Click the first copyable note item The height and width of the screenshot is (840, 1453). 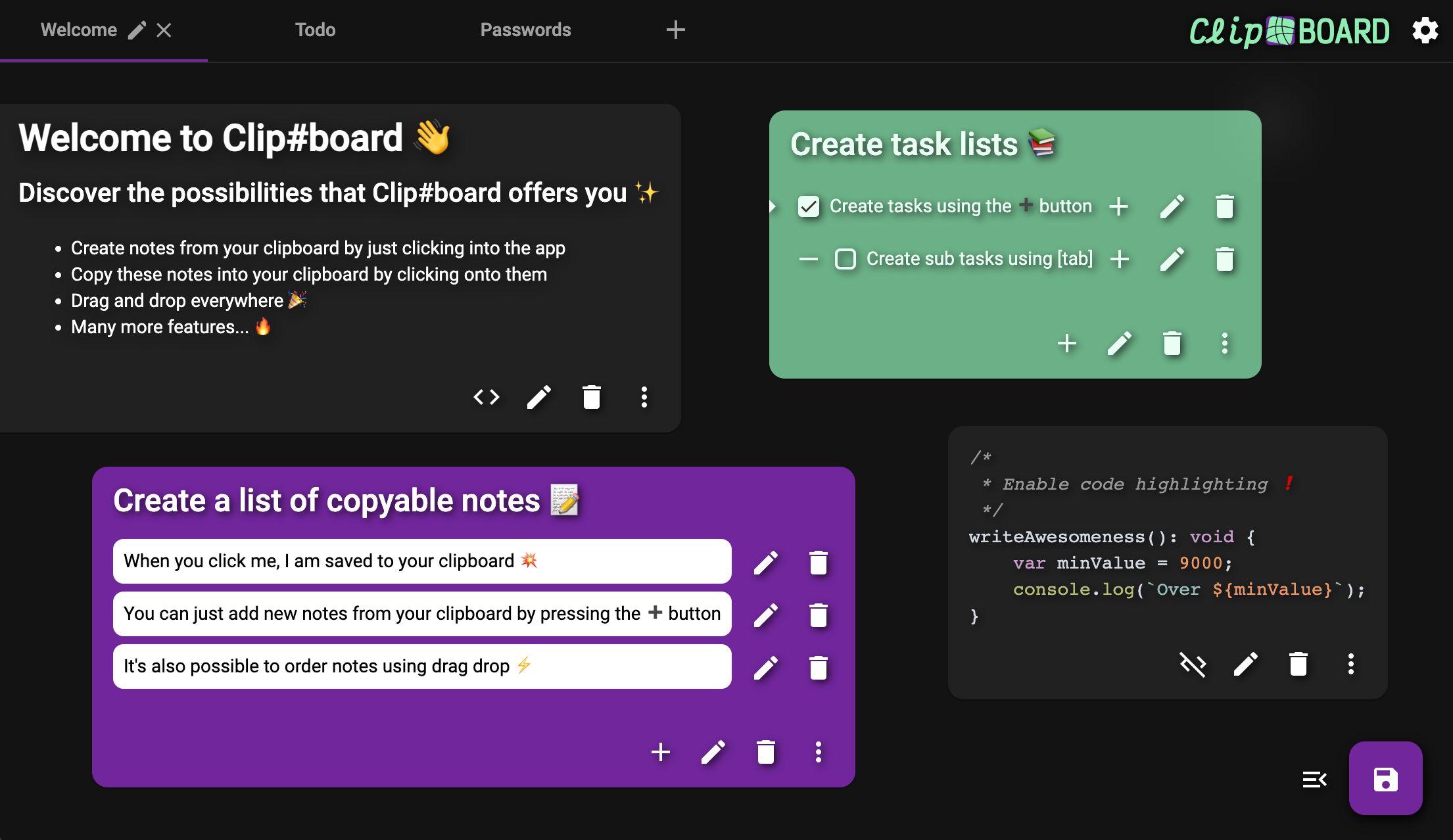tap(423, 561)
